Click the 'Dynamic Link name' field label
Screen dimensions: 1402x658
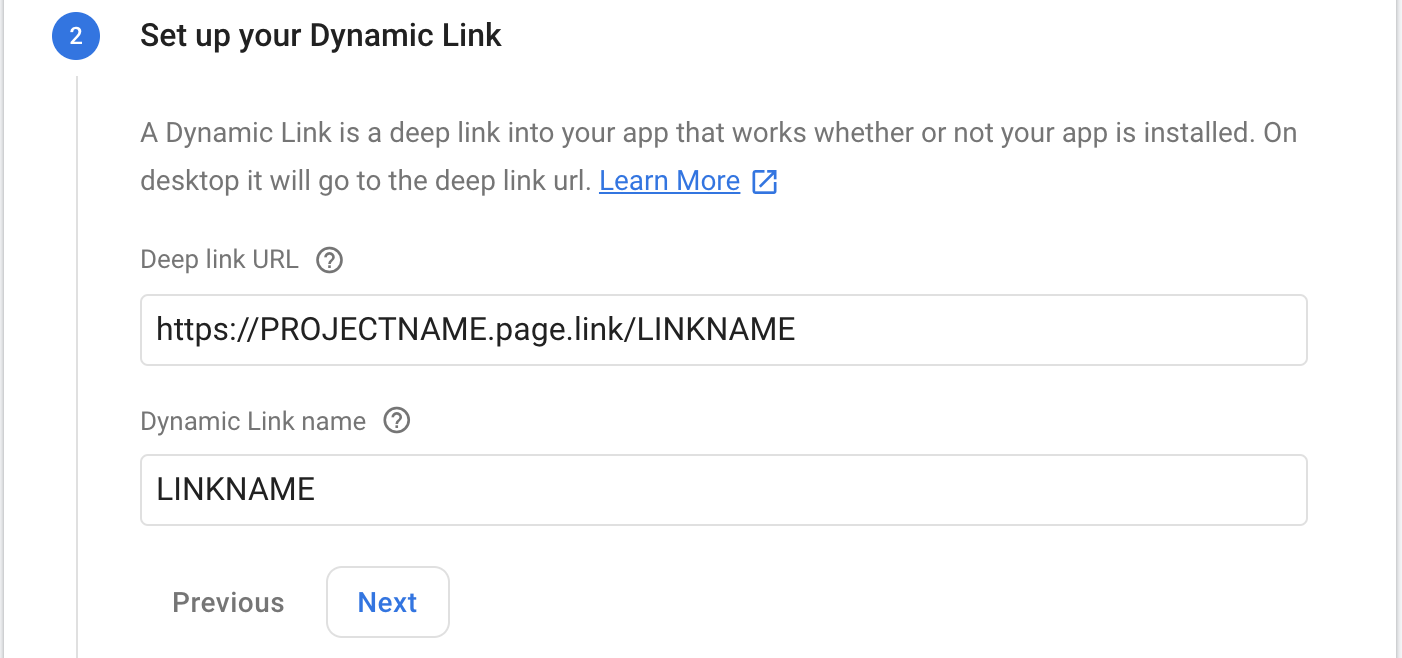[253, 421]
